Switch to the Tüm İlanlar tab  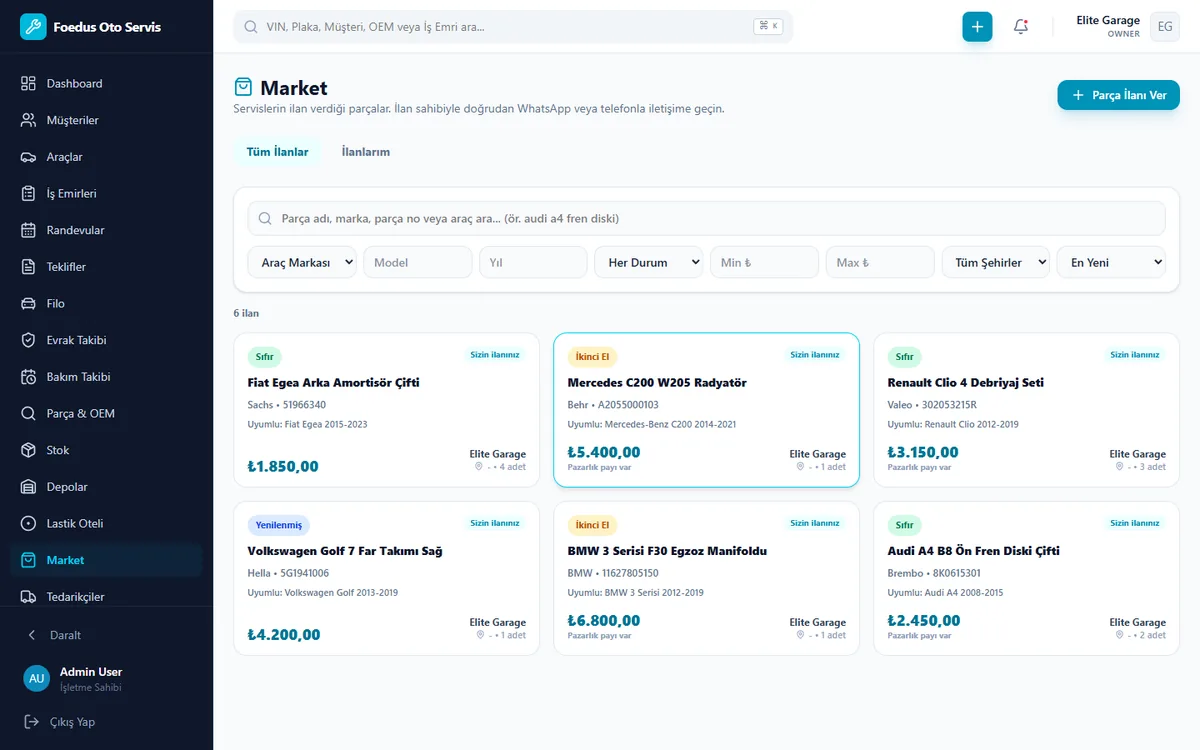pyautogui.click(x=277, y=152)
